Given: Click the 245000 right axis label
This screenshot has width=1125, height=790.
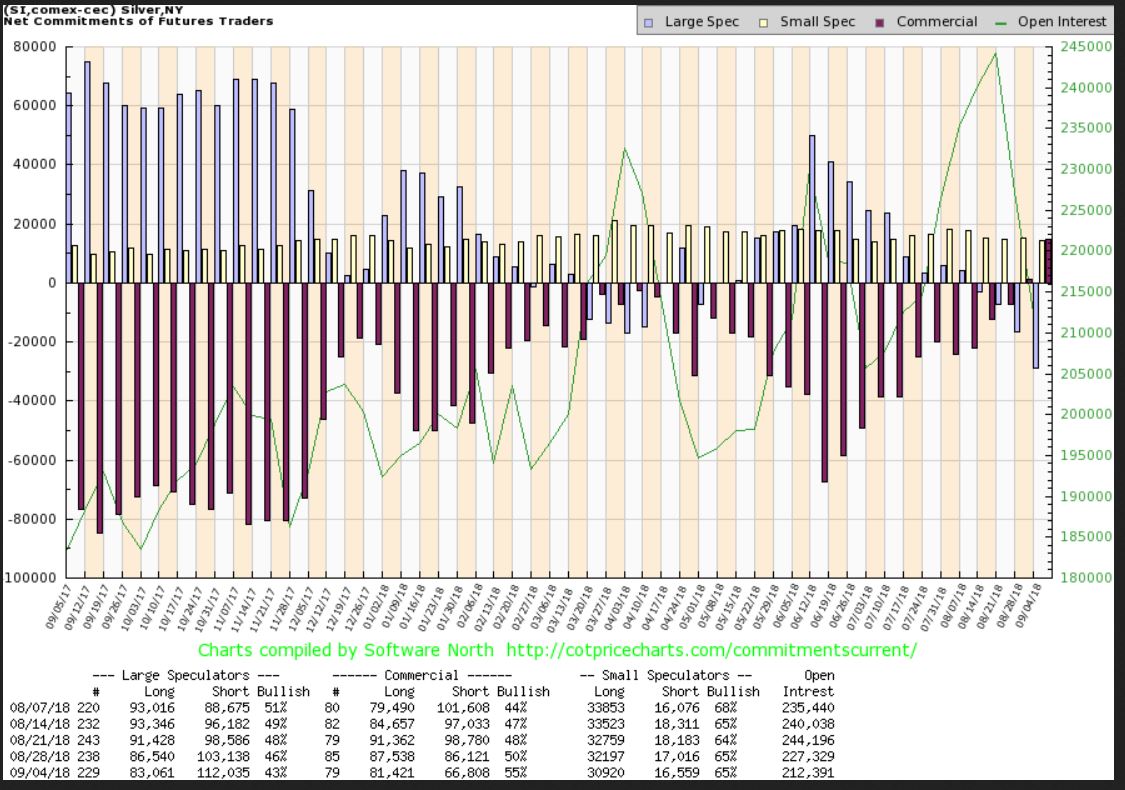Looking at the screenshot, I should pos(1084,46).
